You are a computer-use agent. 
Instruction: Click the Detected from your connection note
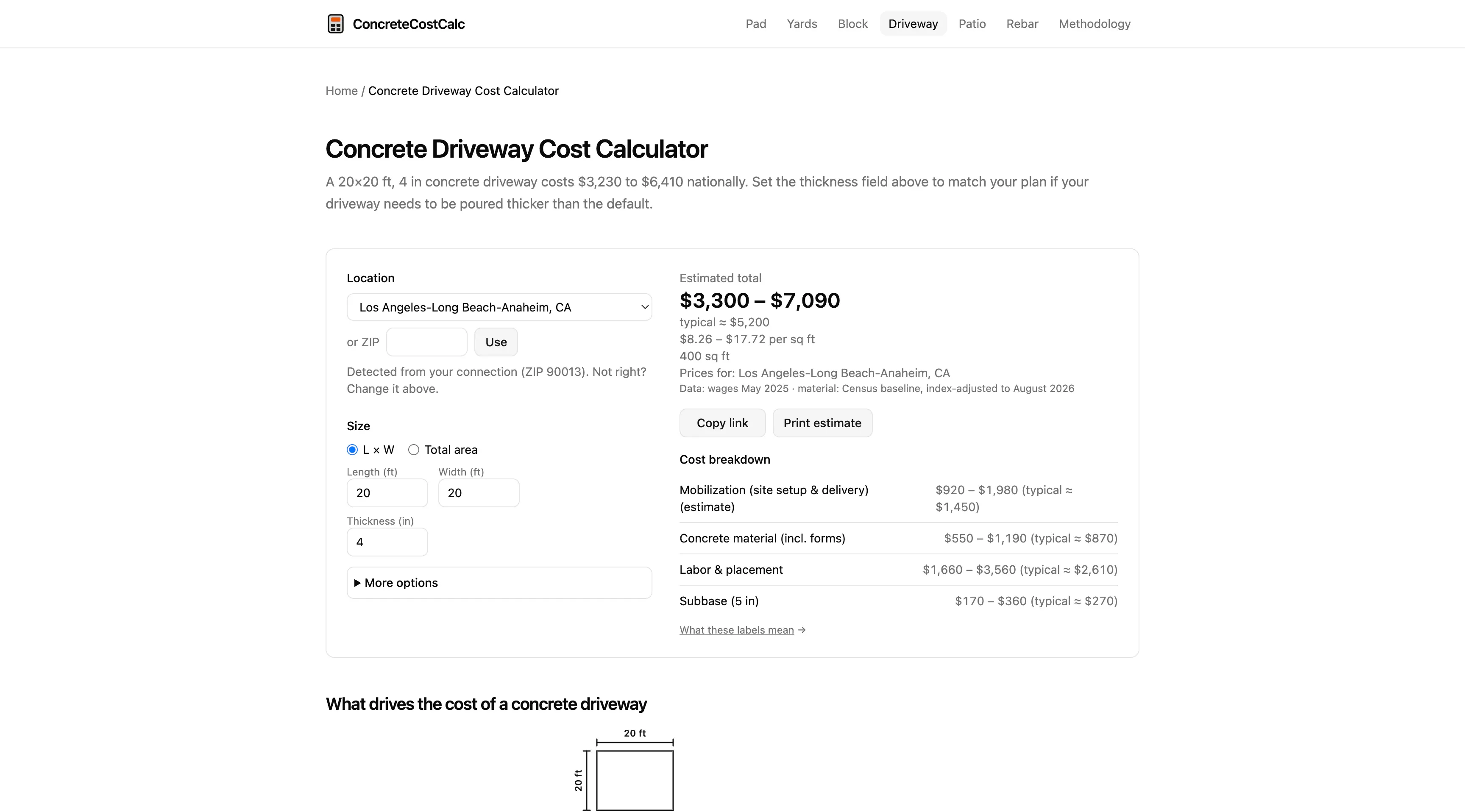click(x=496, y=381)
